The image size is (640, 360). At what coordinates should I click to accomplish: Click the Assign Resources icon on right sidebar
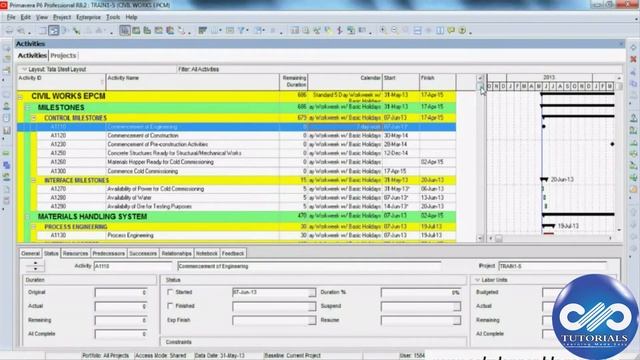[x=633, y=118]
